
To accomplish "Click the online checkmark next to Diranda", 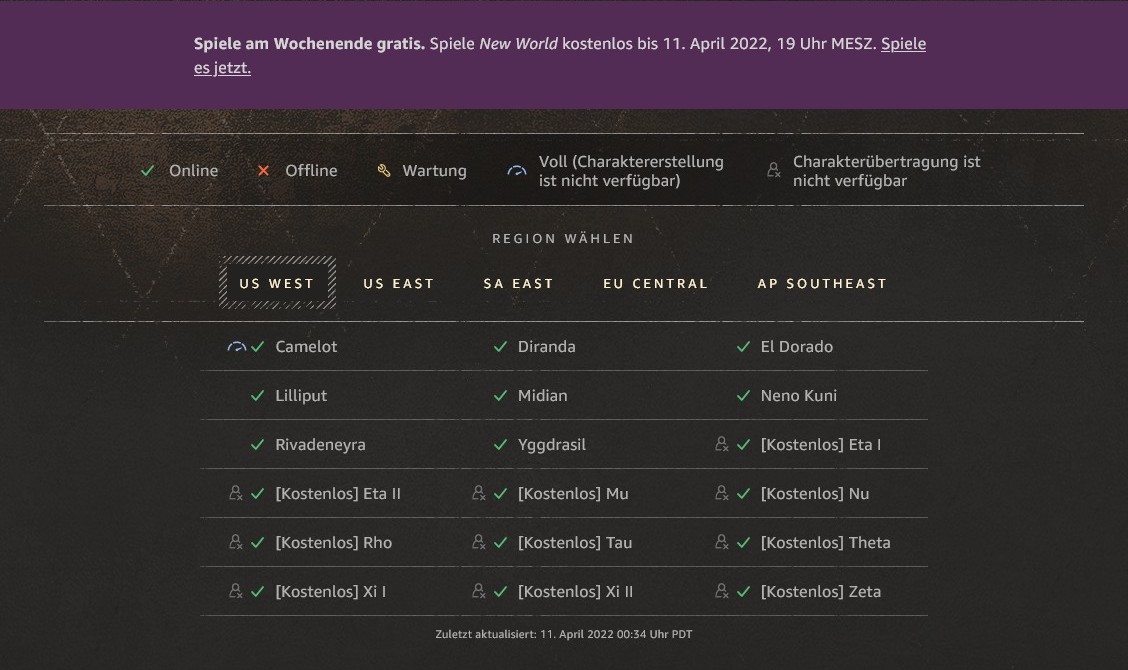I will [x=500, y=347].
